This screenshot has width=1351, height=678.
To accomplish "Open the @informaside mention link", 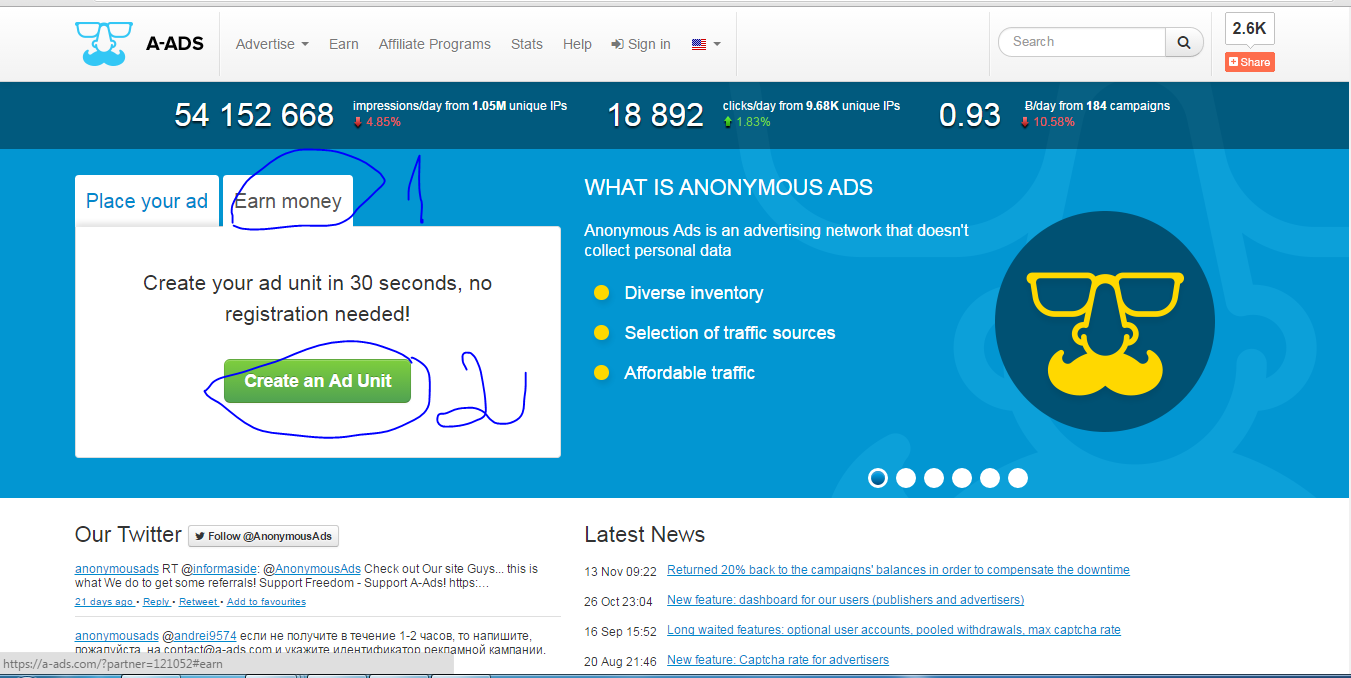I will click(224, 569).
